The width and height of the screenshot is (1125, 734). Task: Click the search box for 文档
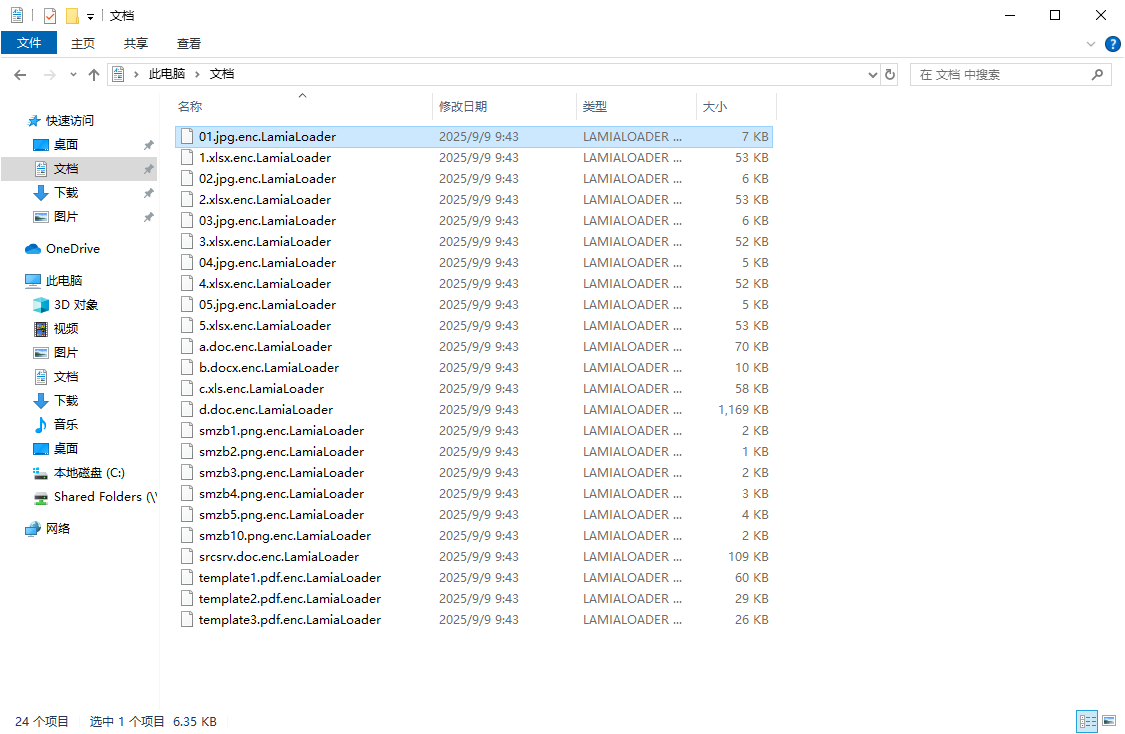(1000, 75)
